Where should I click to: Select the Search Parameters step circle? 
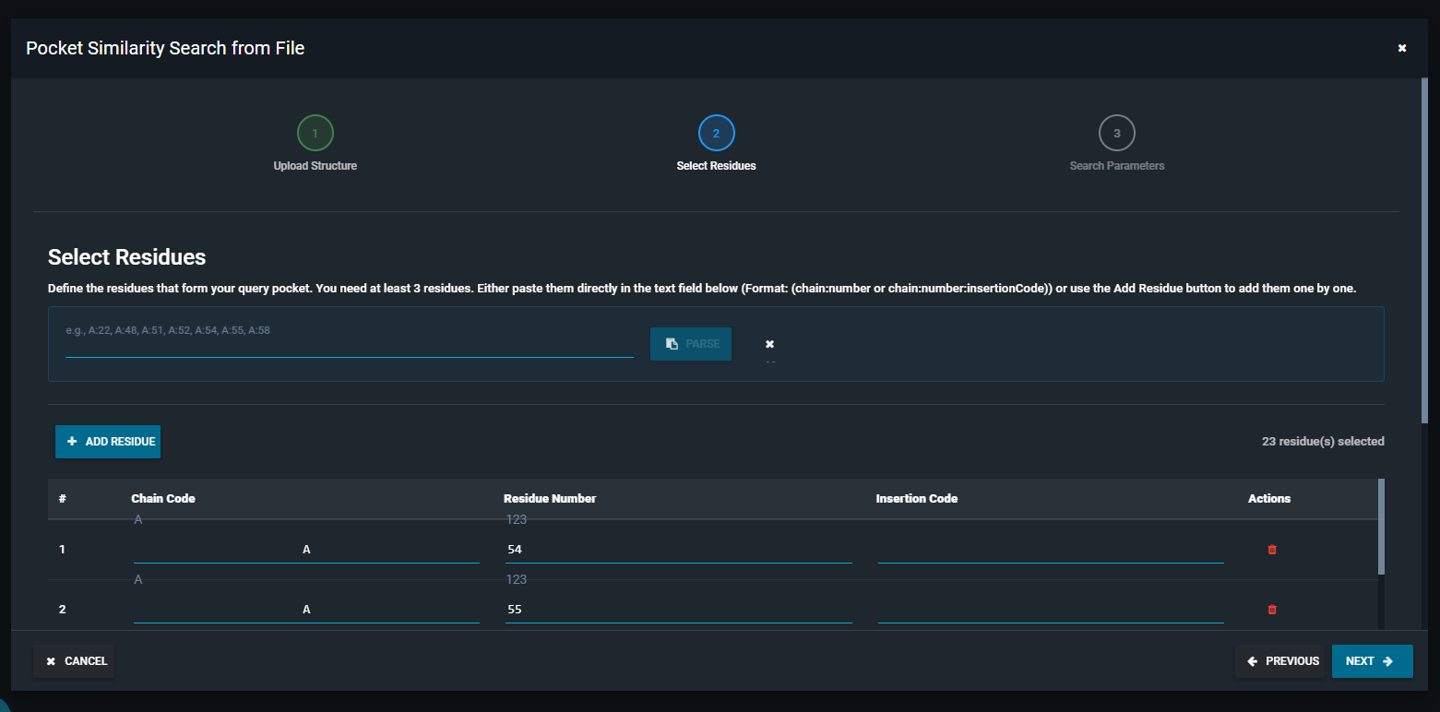tap(1117, 132)
